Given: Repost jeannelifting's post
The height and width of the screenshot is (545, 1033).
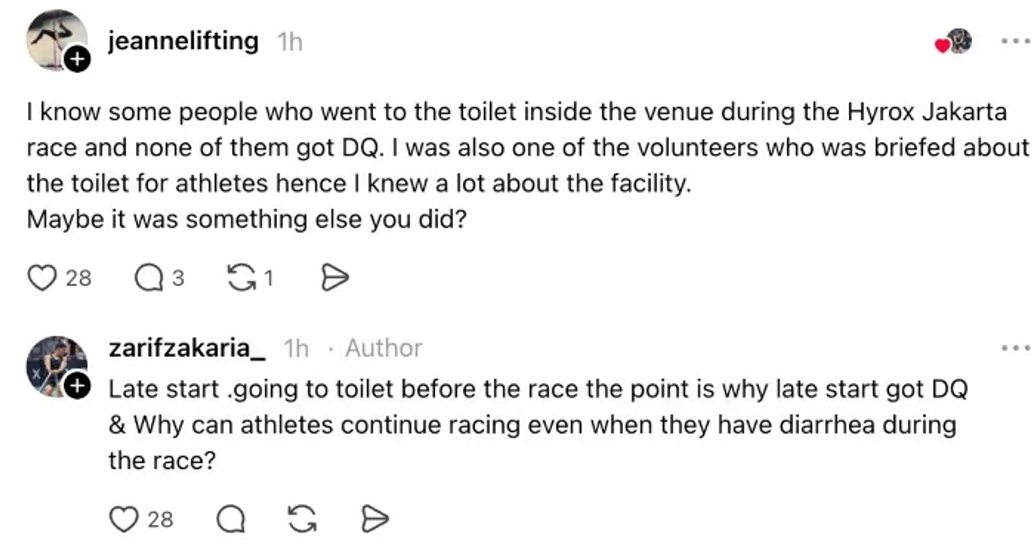Looking at the screenshot, I should coord(242,277).
